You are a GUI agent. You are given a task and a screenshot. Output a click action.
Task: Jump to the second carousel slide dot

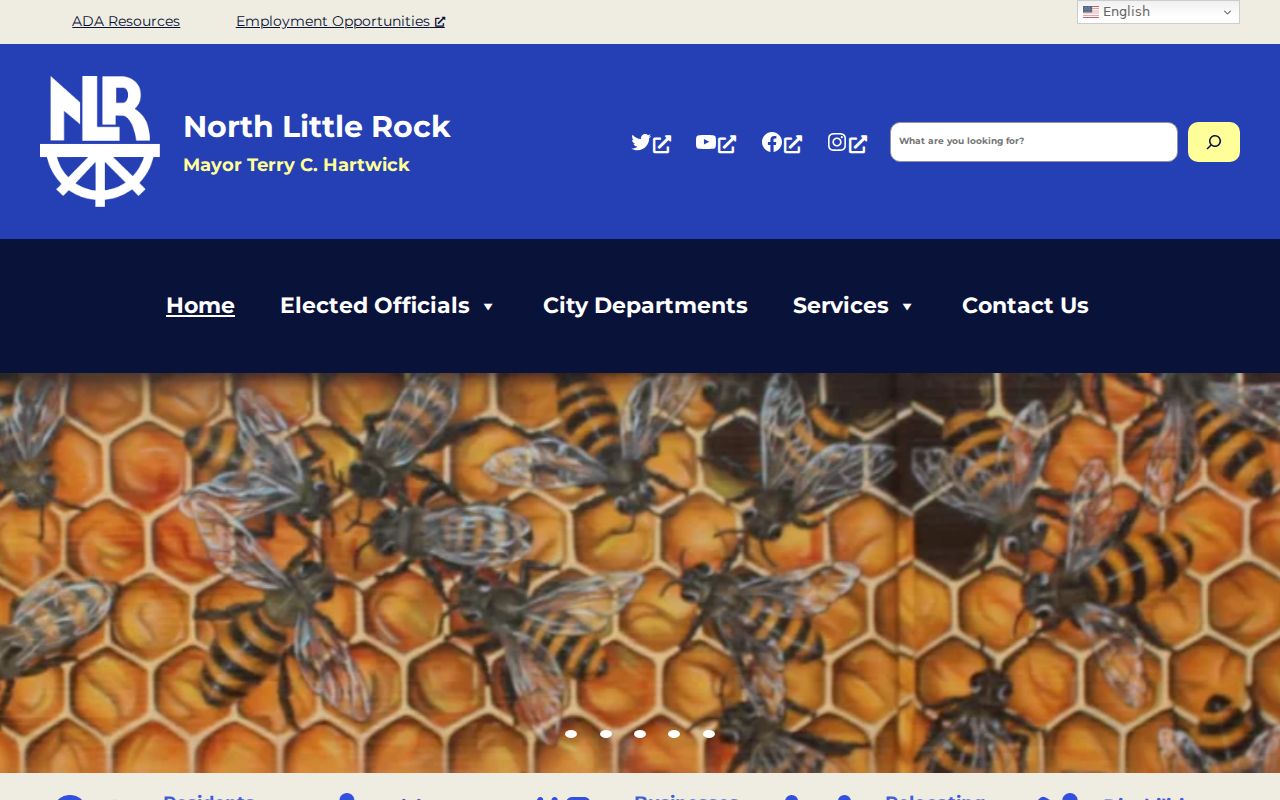point(606,734)
